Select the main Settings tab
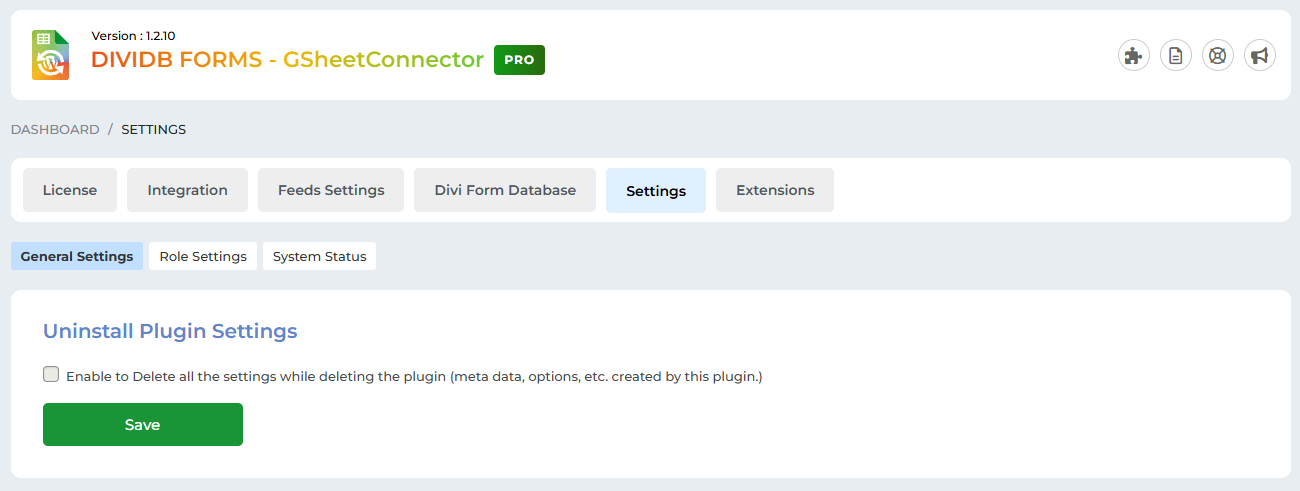Viewport: 1300px width, 491px height. pyautogui.click(x=656, y=191)
